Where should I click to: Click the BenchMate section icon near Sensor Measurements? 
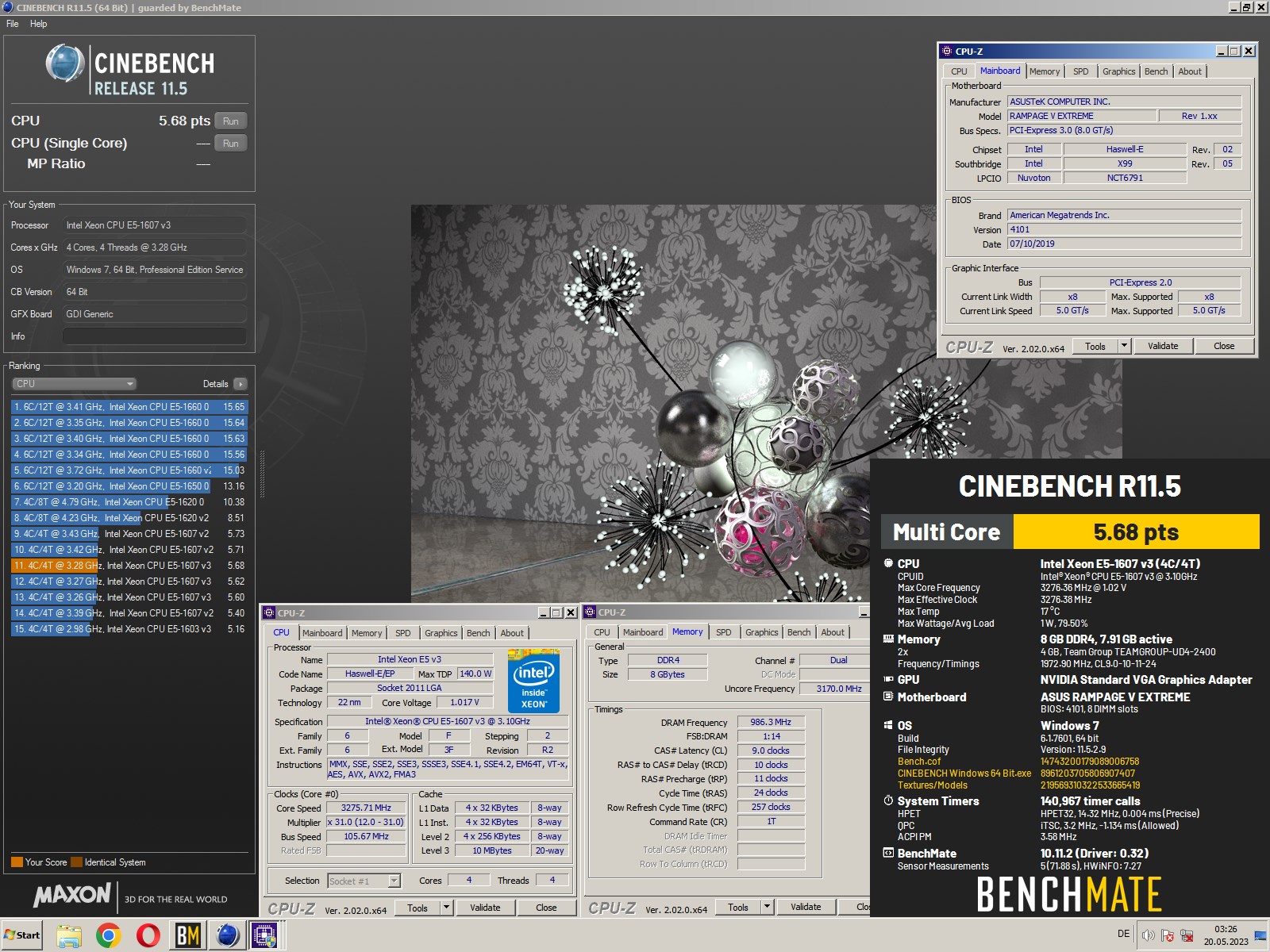[x=888, y=853]
